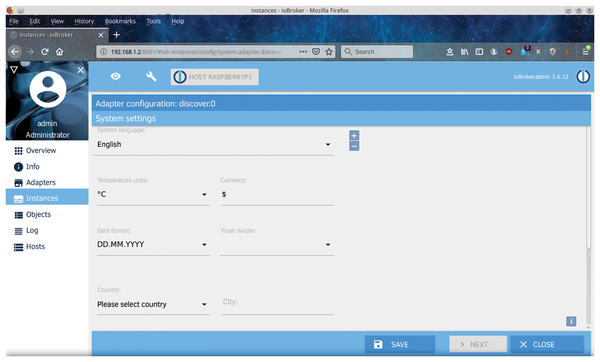Open the View menu

(57, 21)
